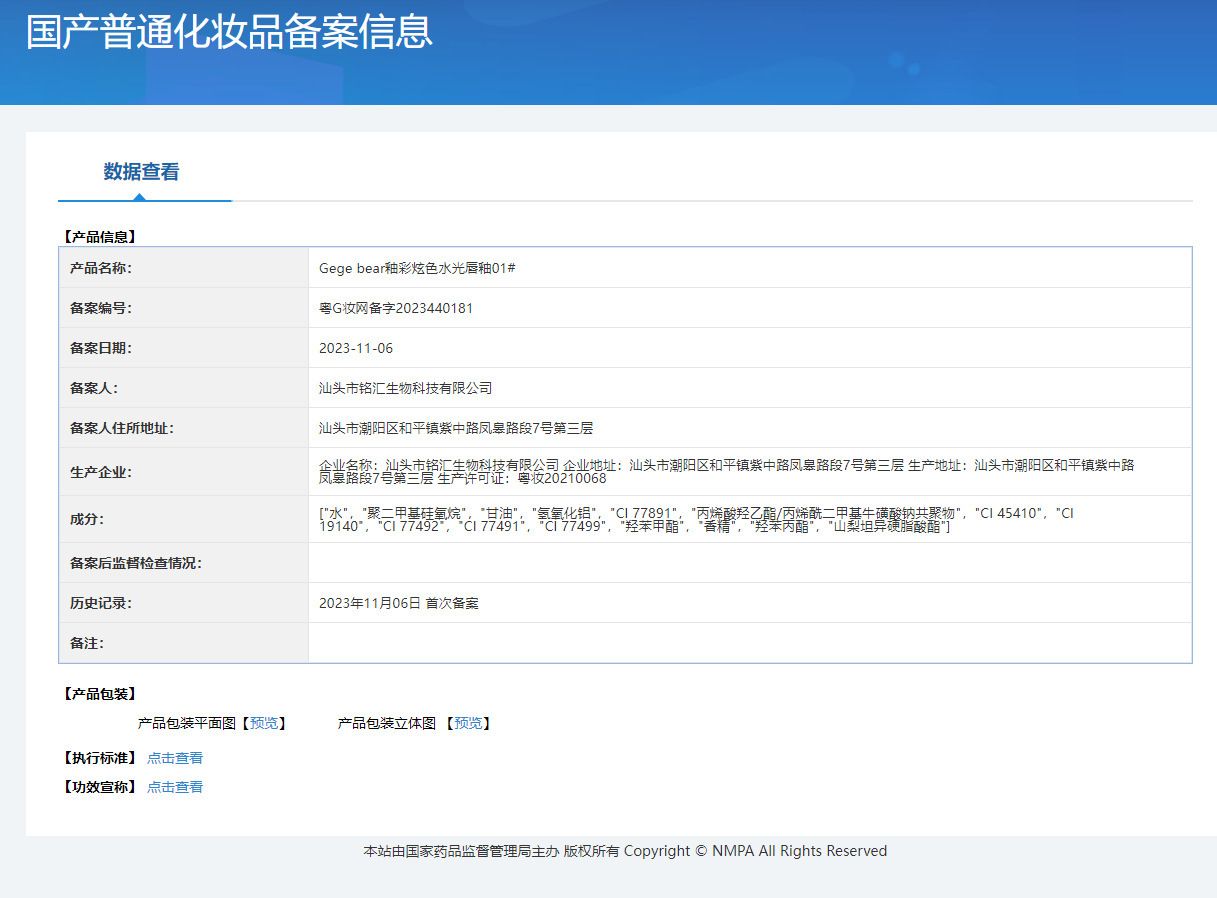Click the NMPA copyright footer text
Viewport: 1217px width, 898px height.
[625, 851]
